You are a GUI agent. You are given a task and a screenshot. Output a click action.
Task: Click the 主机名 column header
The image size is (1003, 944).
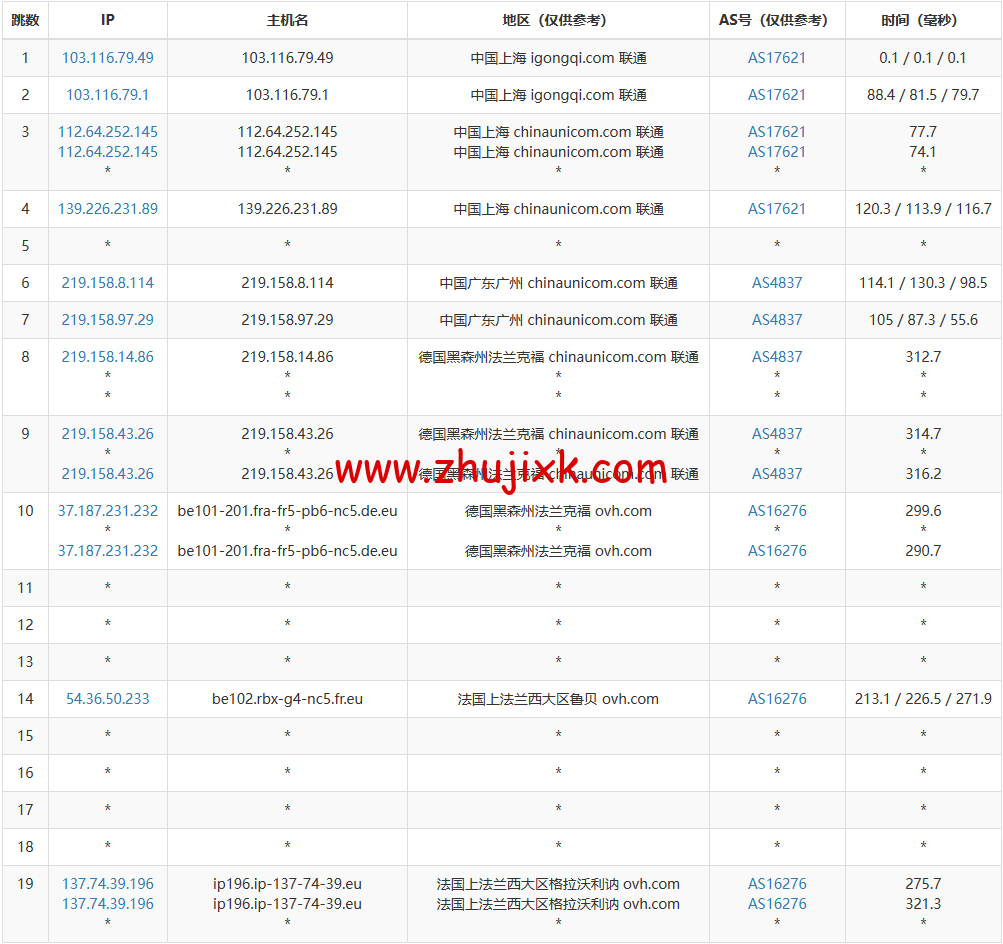coord(287,19)
